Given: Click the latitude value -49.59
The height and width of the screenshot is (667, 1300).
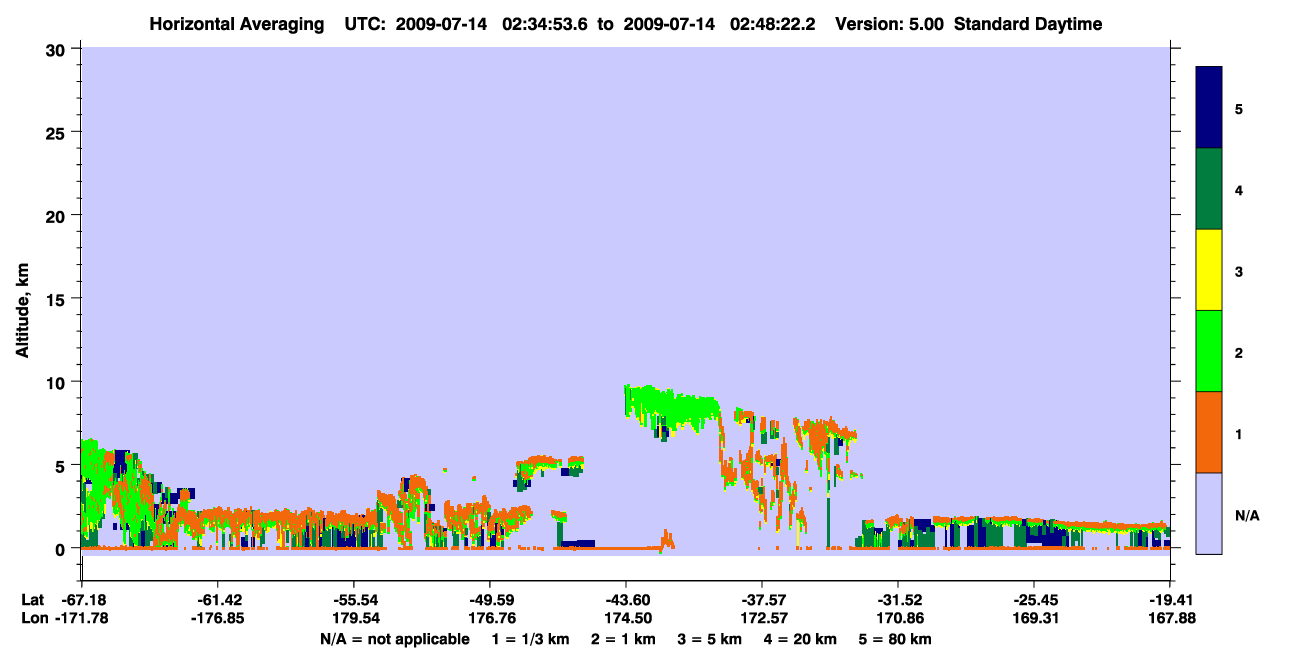Looking at the screenshot, I should [490, 600].
